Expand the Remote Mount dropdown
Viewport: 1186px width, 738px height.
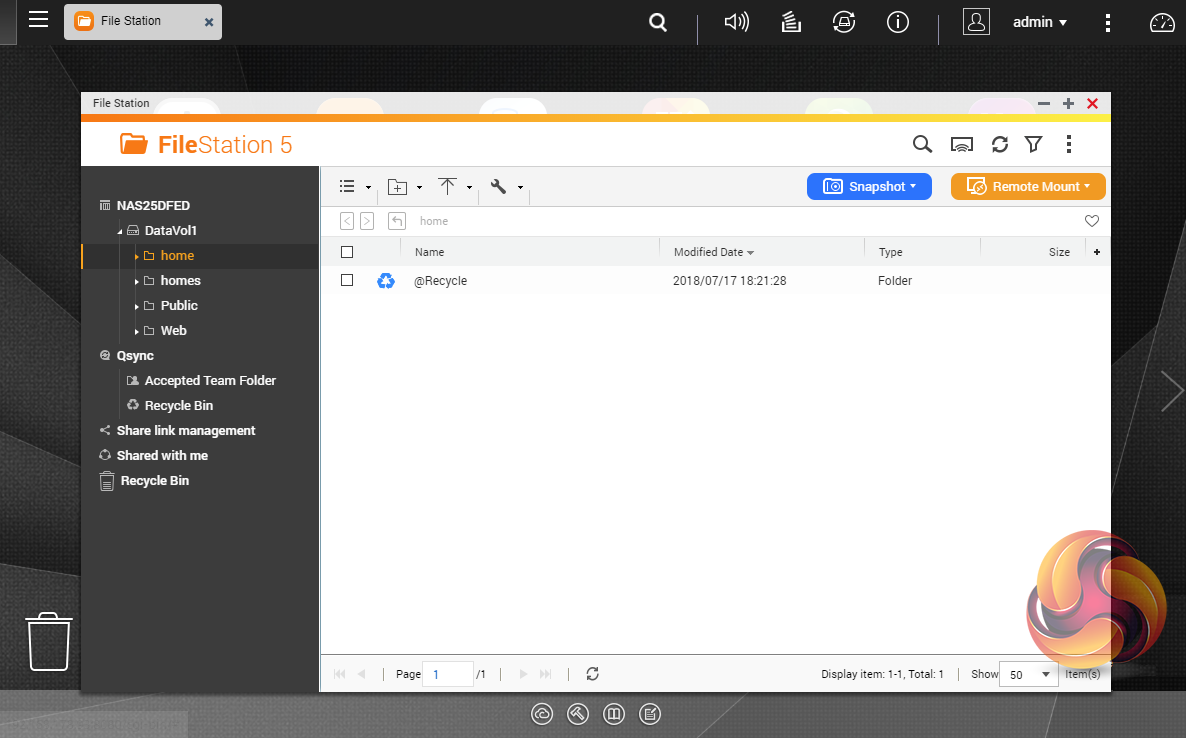coord(1027,186)
